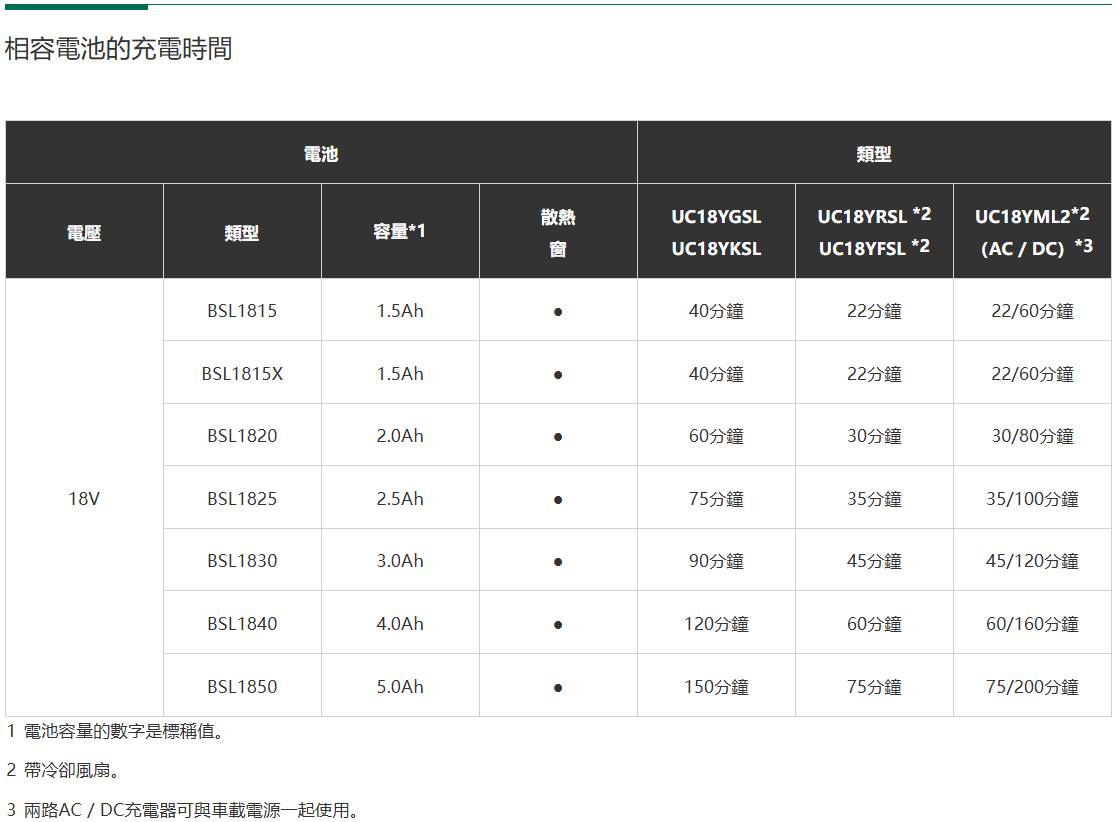The image size is (1118, 822).
Task: Click the UC18YGSL UC18YKSL column header
Action: click(716, 232)
